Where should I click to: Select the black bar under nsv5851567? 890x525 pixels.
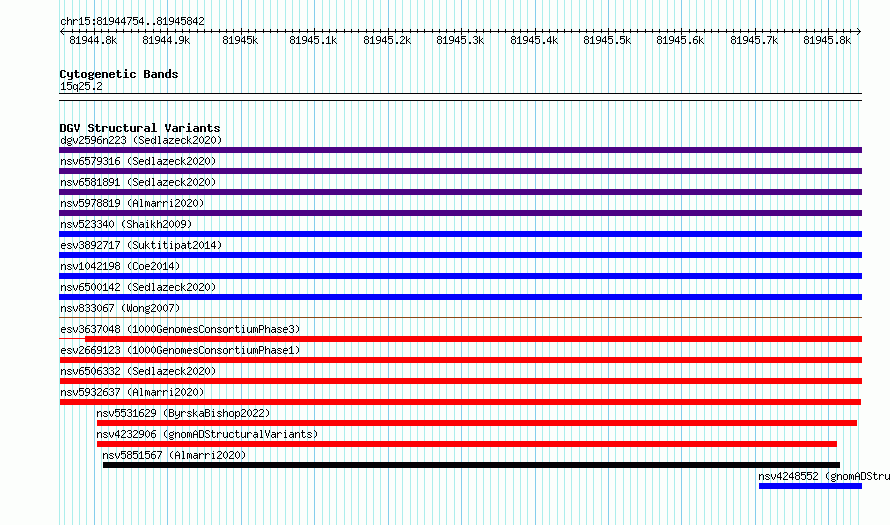pyautogui.click(x=471, y=465)
